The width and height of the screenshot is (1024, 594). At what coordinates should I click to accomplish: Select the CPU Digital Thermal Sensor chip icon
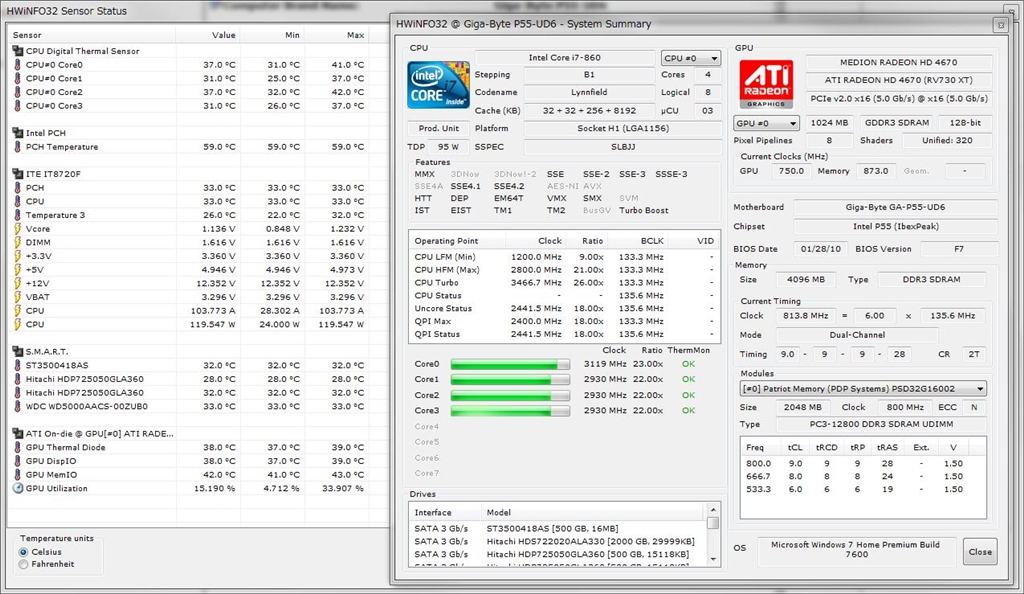pos(17,51)
